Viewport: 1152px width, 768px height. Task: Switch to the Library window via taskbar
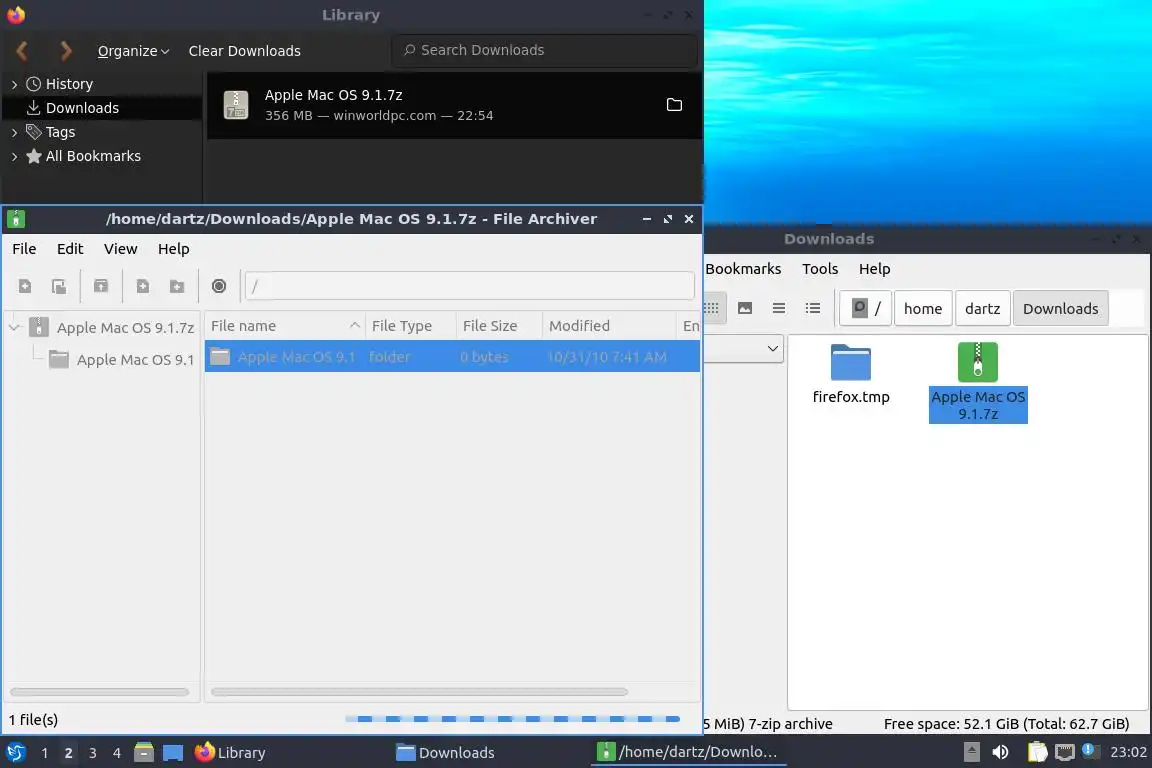pos(231,753)
